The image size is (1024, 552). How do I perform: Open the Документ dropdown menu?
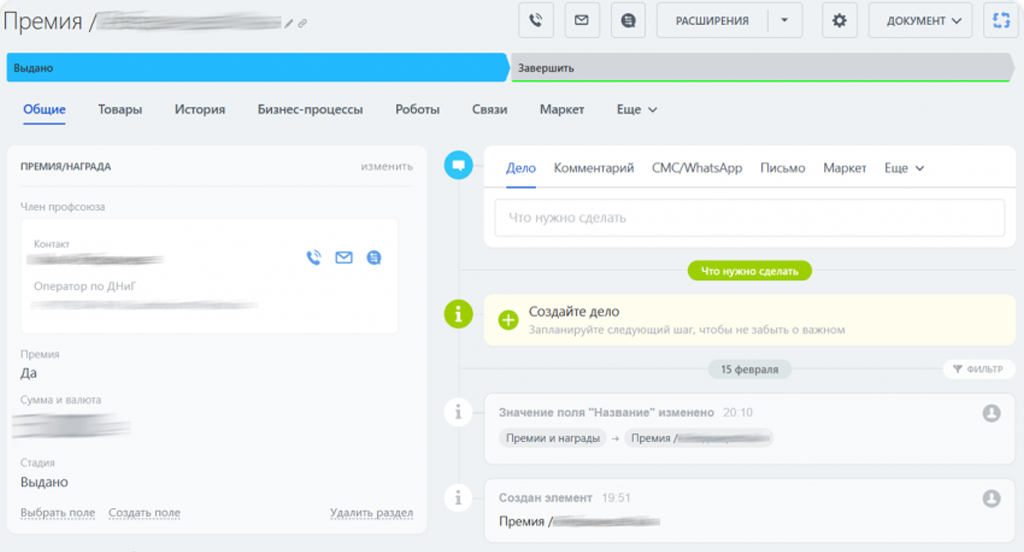click(x=920, y=20)
